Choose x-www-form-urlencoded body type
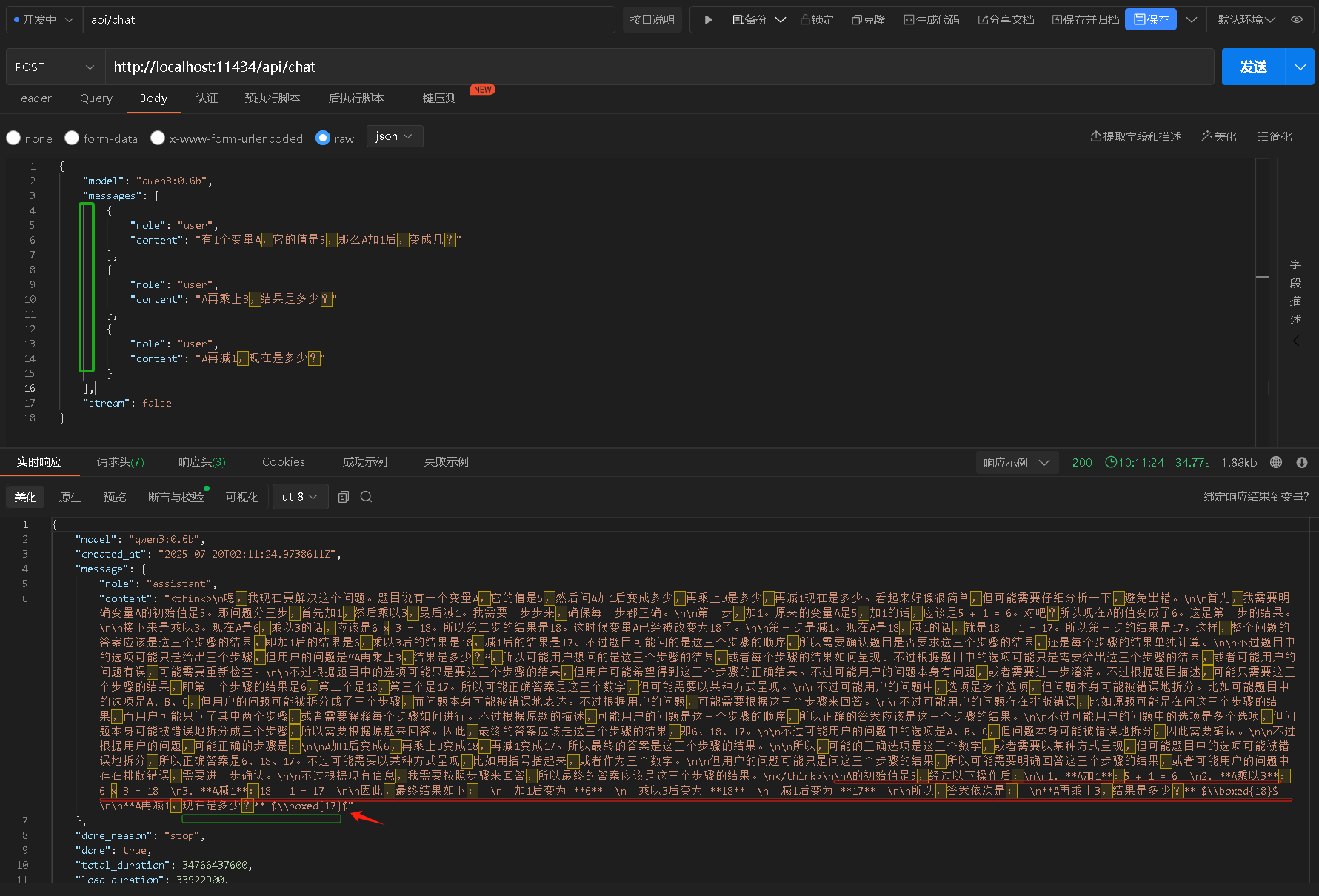1319x896 pixels. (158, 138)
